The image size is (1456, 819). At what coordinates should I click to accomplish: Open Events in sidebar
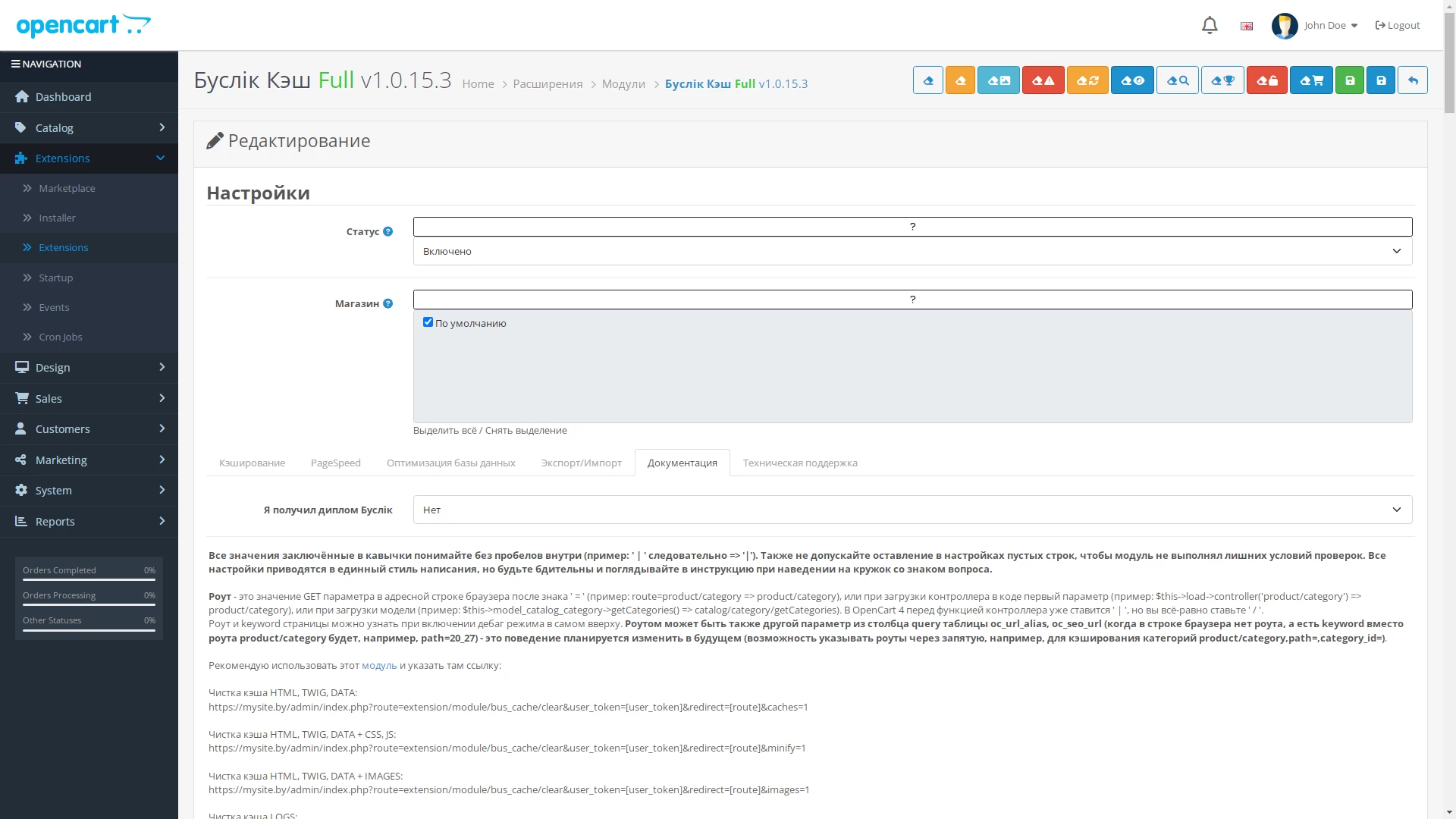89,307
